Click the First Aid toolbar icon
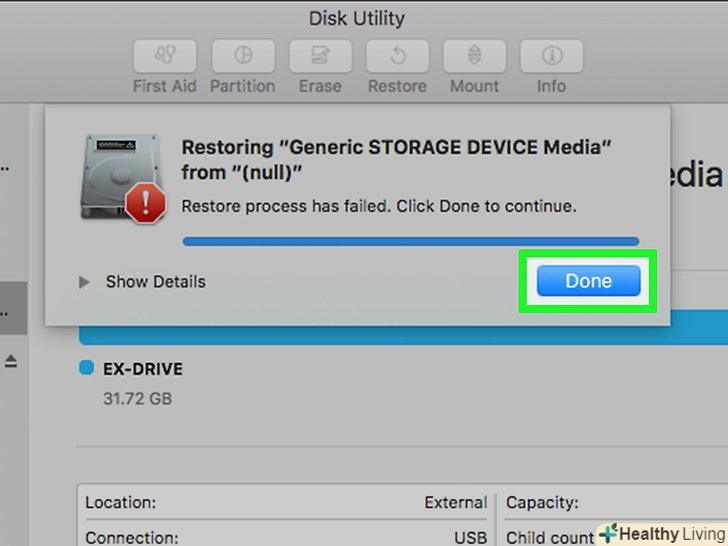Screen dimensions: 728x546 (165, 55)
